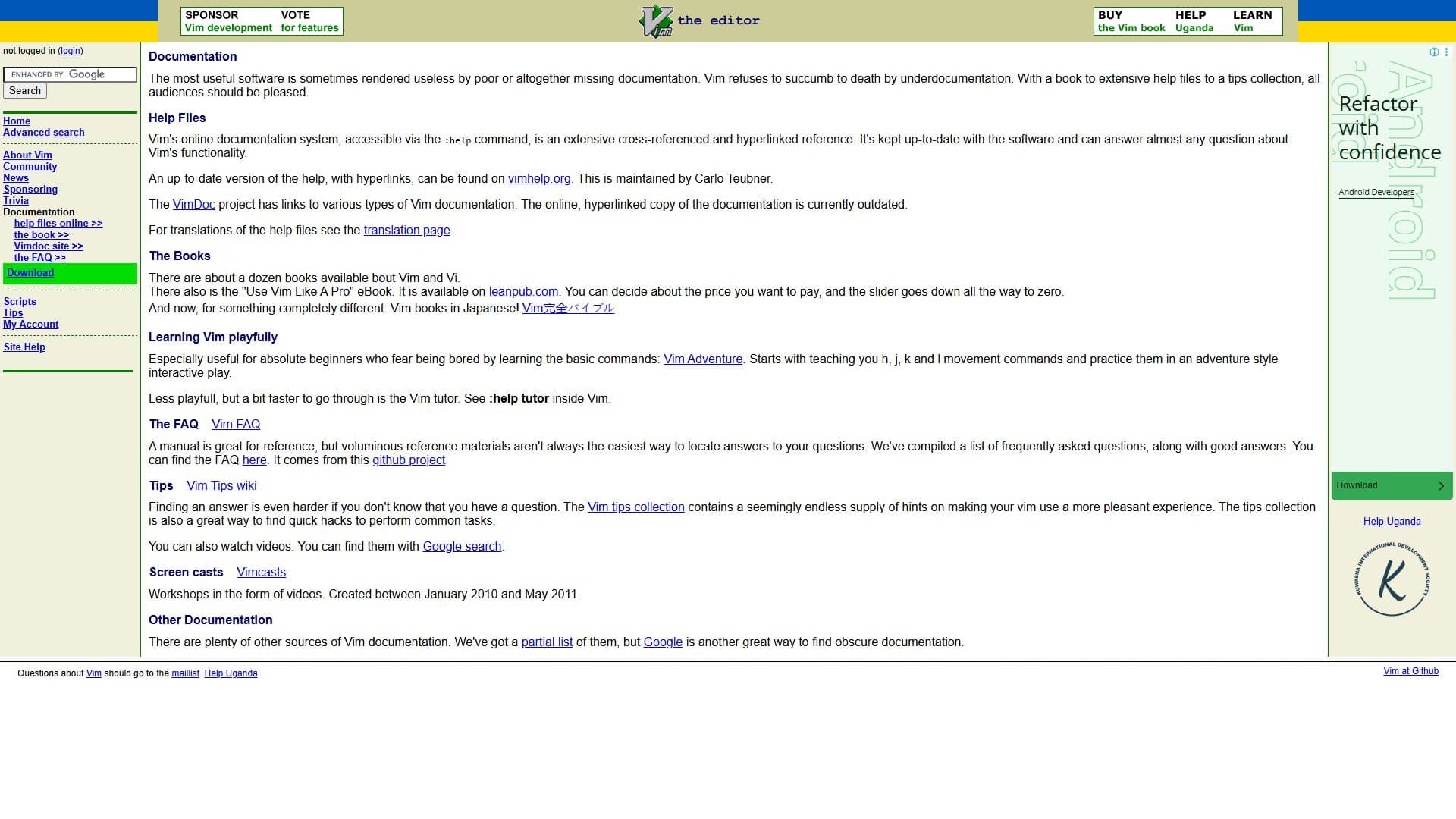1456x819 pixels.
Task: Open the translation page link
Action: tap(407, 231)
